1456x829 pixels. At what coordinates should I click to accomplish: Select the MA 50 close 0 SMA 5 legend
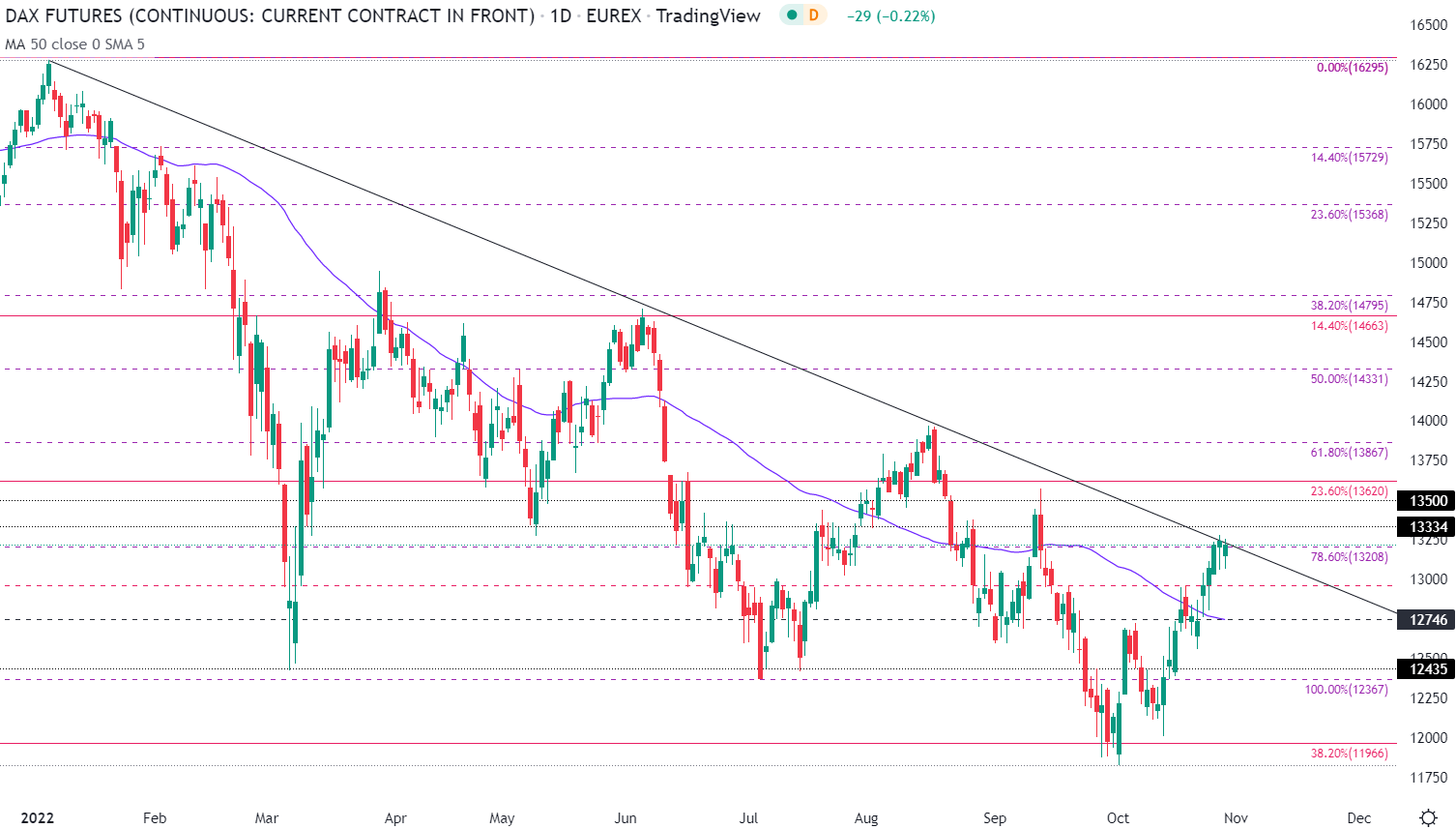74,44
